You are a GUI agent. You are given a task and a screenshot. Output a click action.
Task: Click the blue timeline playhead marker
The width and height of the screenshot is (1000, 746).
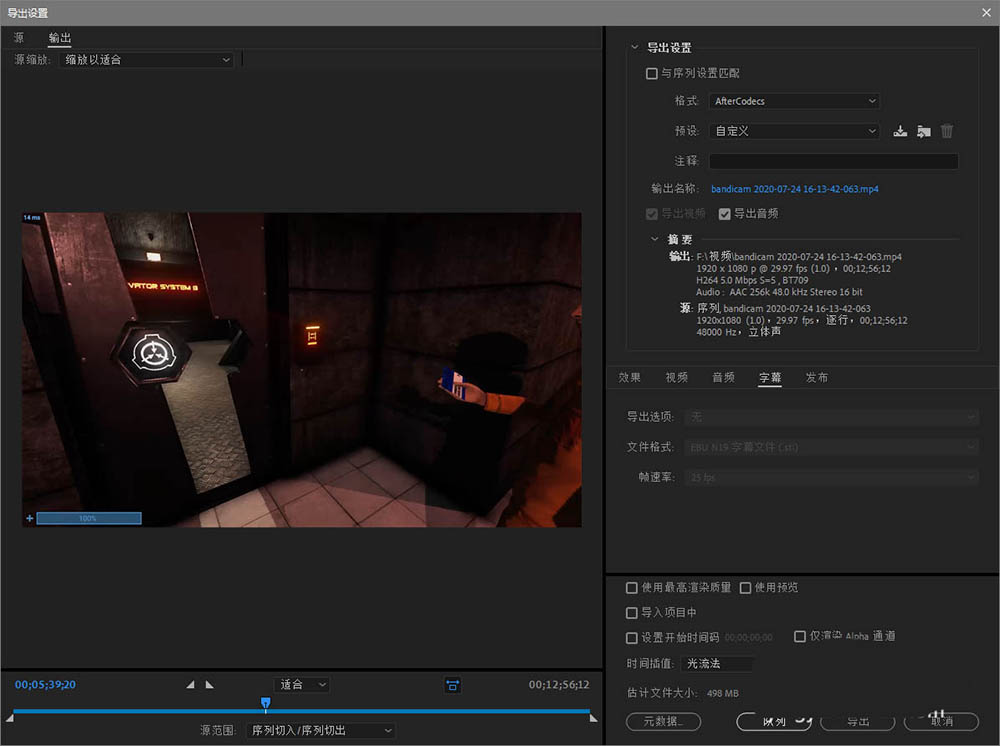(266, 703)
